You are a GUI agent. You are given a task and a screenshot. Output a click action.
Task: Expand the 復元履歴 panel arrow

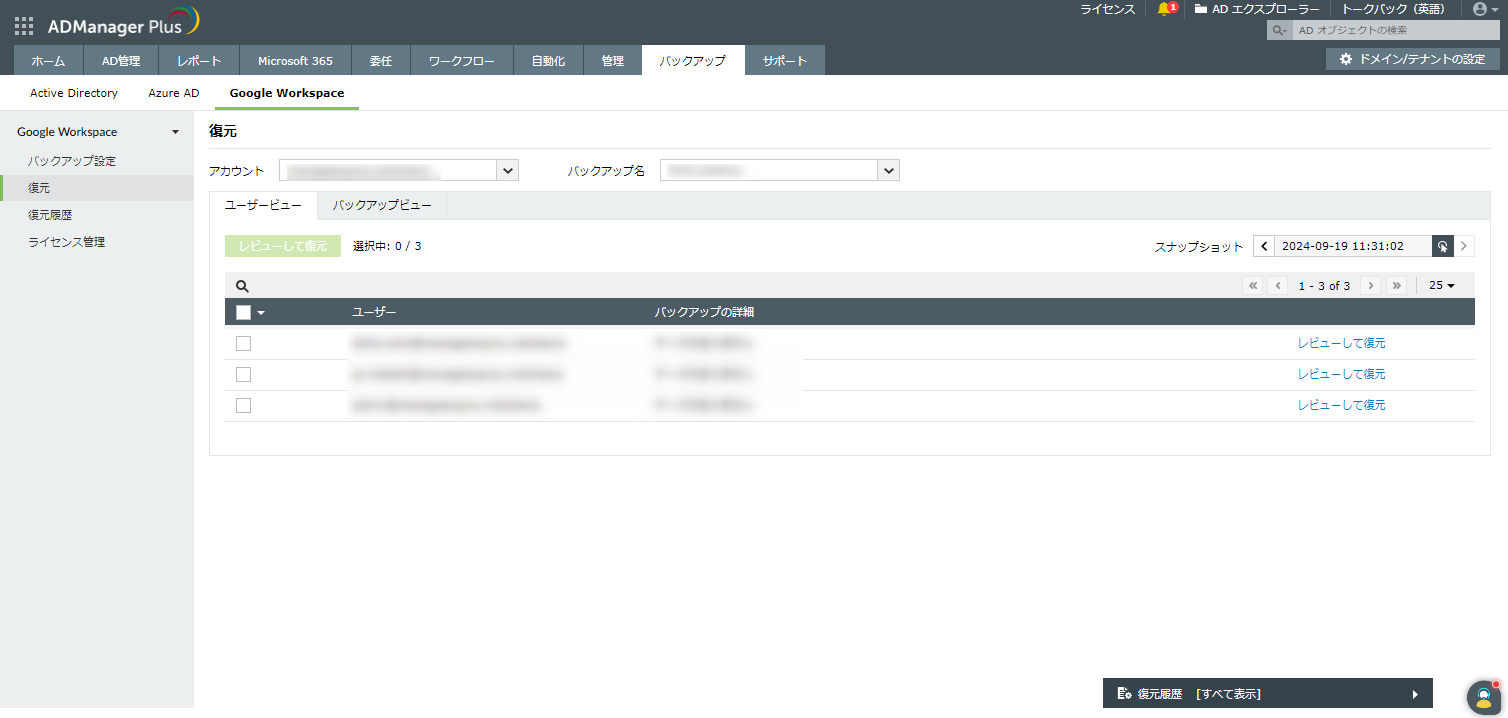coord(1415,694)
